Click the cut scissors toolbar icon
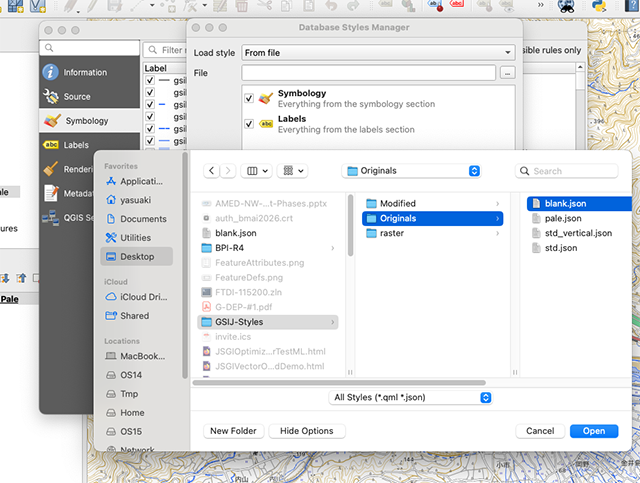 (x=264, y=5)
